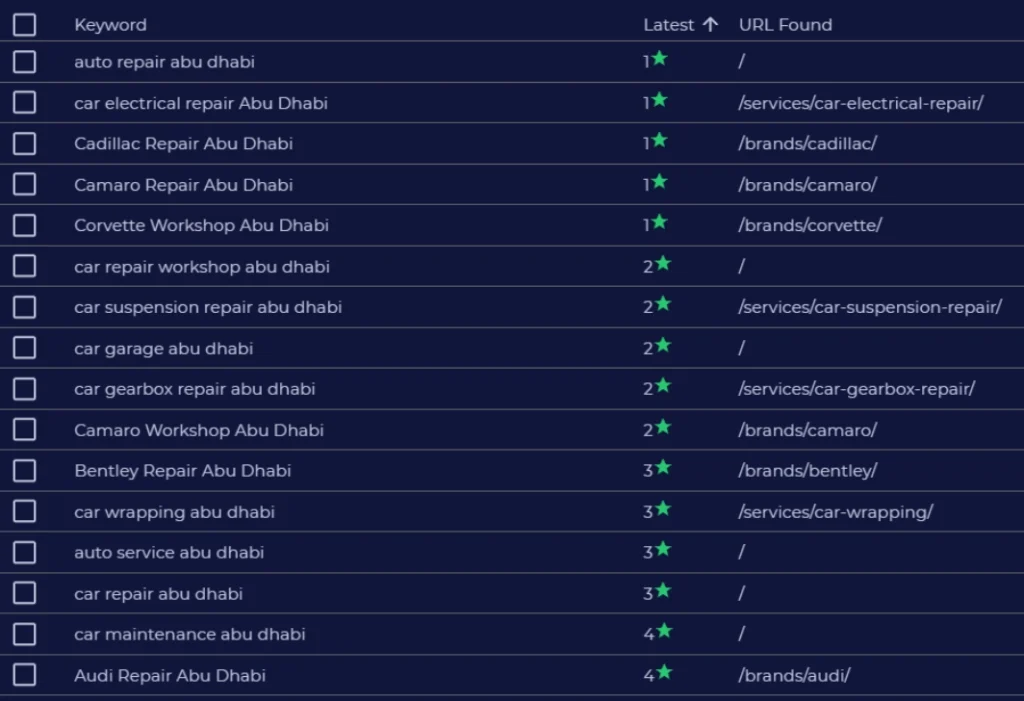Click the star beside Bentley Repair Abu Dhabi
Screen dimensions: 1024x701
[x=663, y=468]
